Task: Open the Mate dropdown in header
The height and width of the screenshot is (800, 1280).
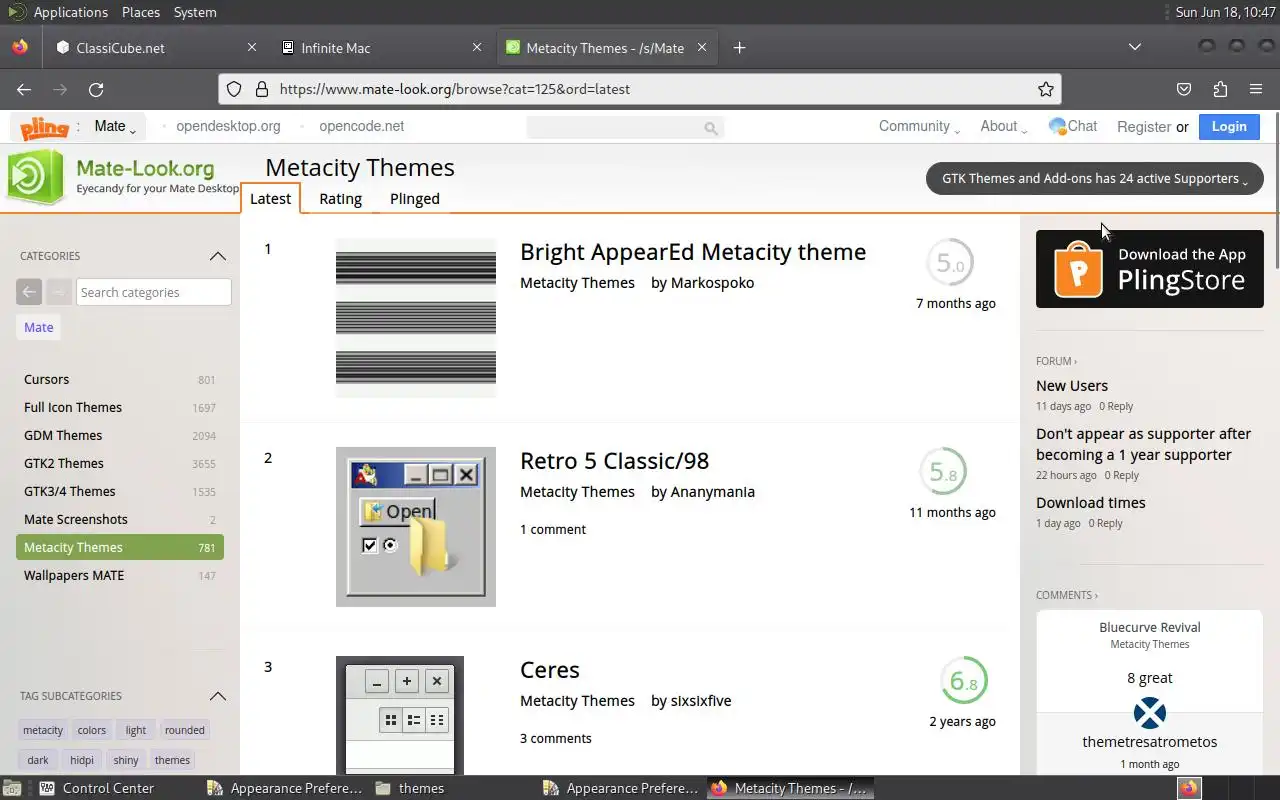Action: pos(115,126)
